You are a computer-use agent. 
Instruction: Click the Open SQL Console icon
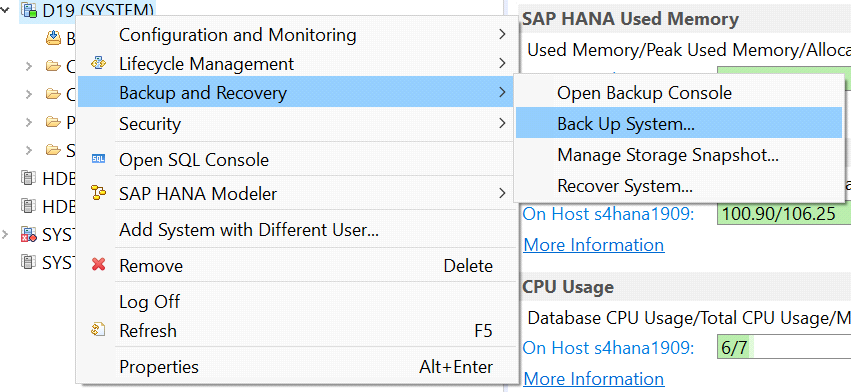[98, 160]
